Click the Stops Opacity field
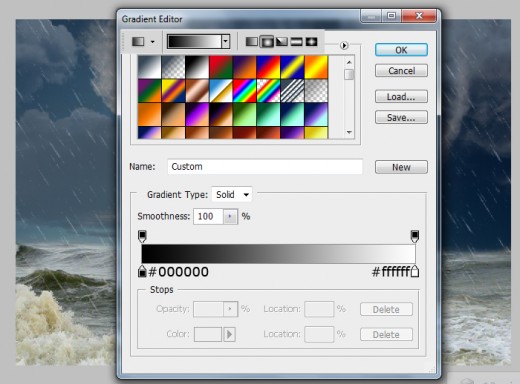The image size is (520, 384). 208,309
